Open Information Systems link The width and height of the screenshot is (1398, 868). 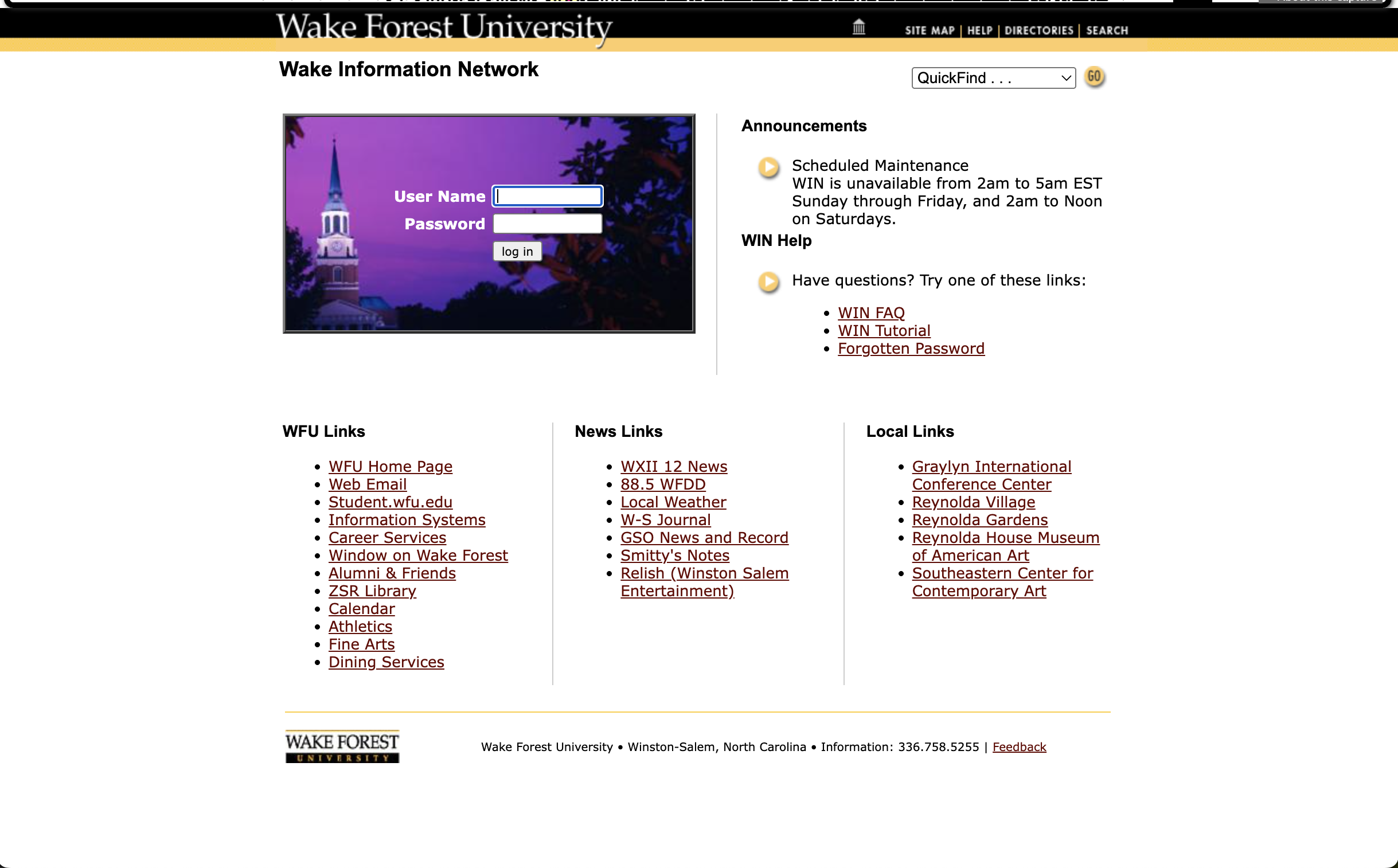407,520
